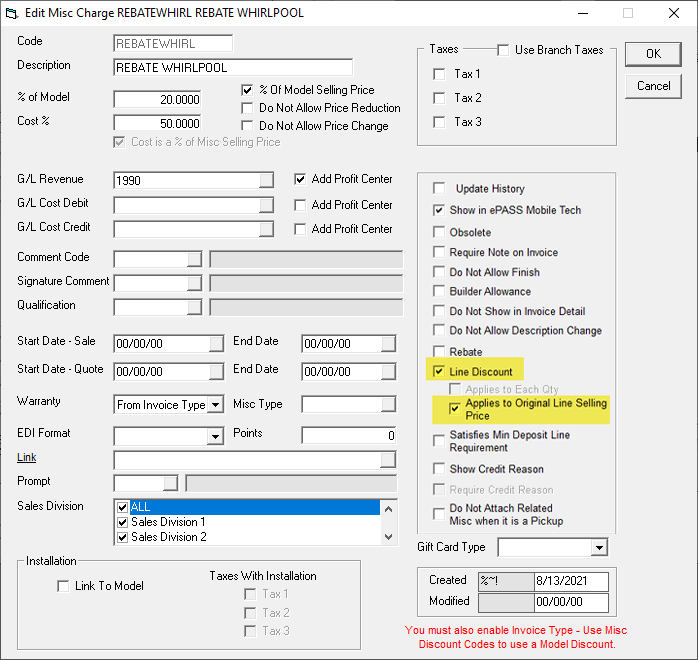The image size is (698, 660).
Task: Expand the Warranty dropdown
Action: [x=214, y=405]
